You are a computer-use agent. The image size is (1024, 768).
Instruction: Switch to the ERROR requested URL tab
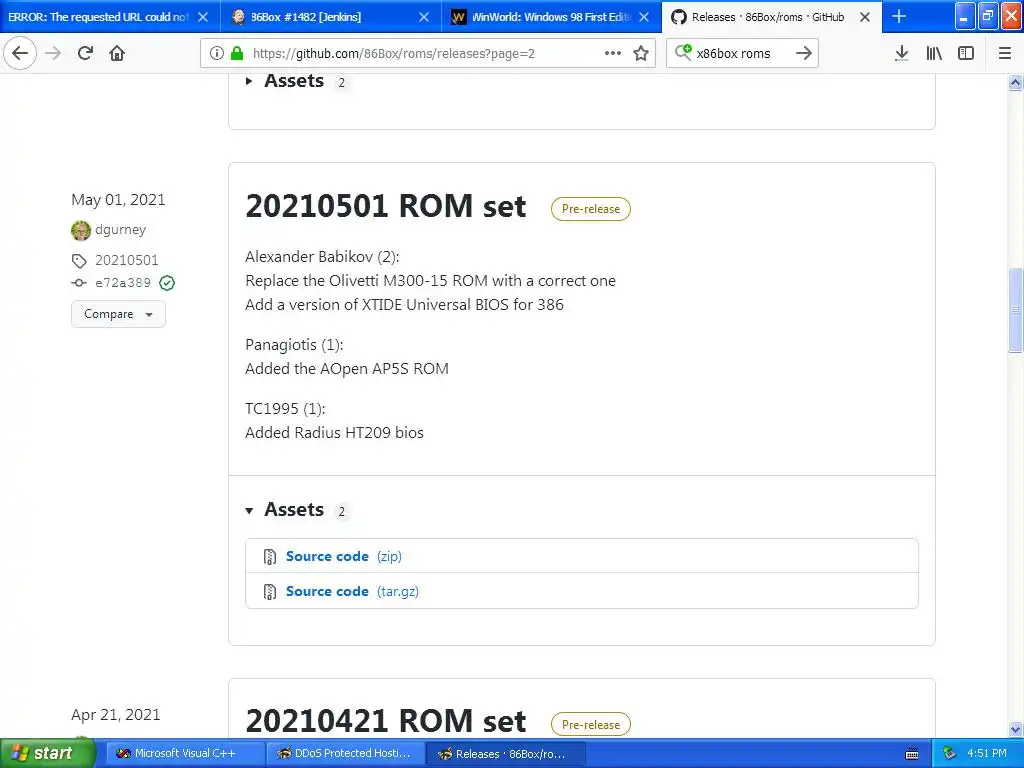(98, 17)
